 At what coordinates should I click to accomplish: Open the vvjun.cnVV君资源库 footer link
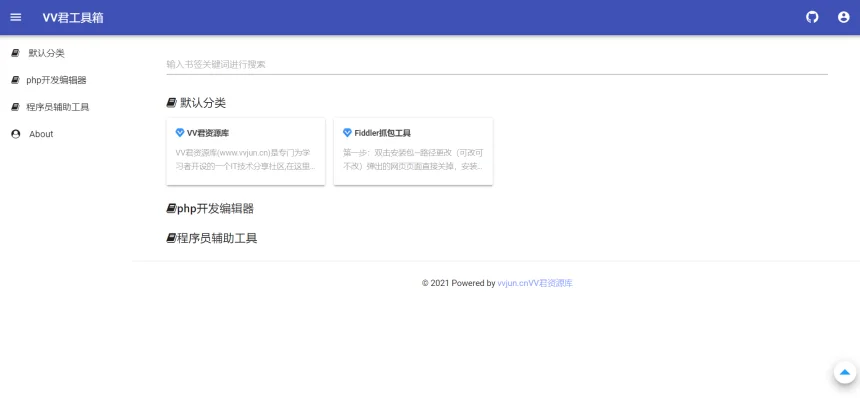tap(535, 283)
